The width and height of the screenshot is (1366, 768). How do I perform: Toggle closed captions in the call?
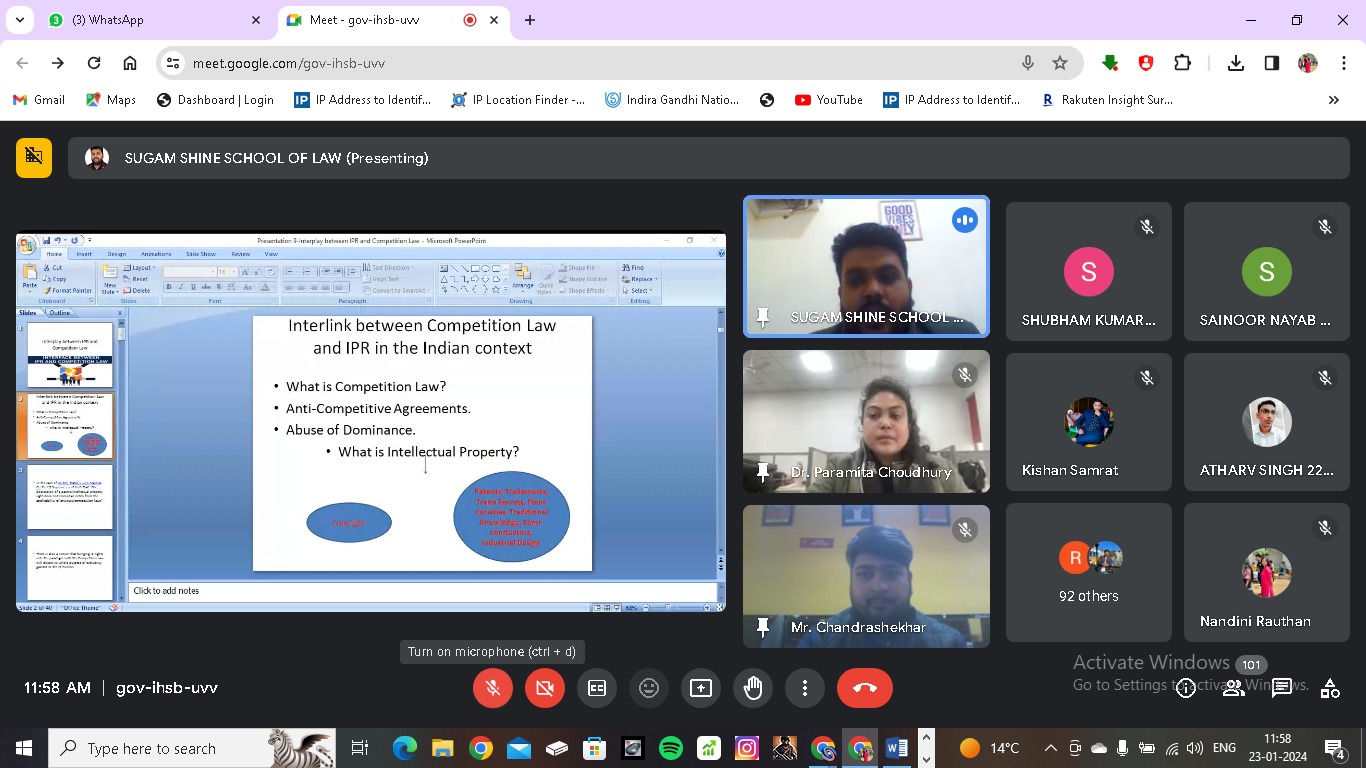point(597,688)
